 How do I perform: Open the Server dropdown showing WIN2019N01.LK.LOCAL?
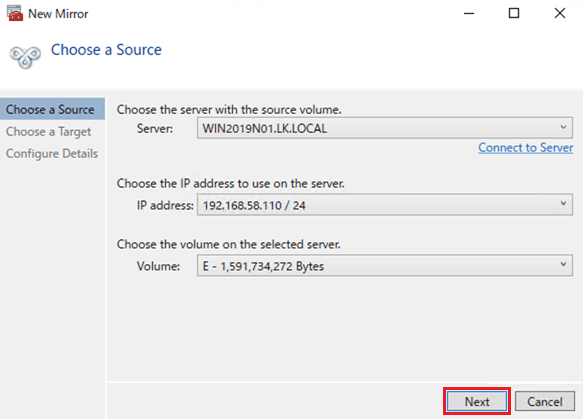(384, 128)
